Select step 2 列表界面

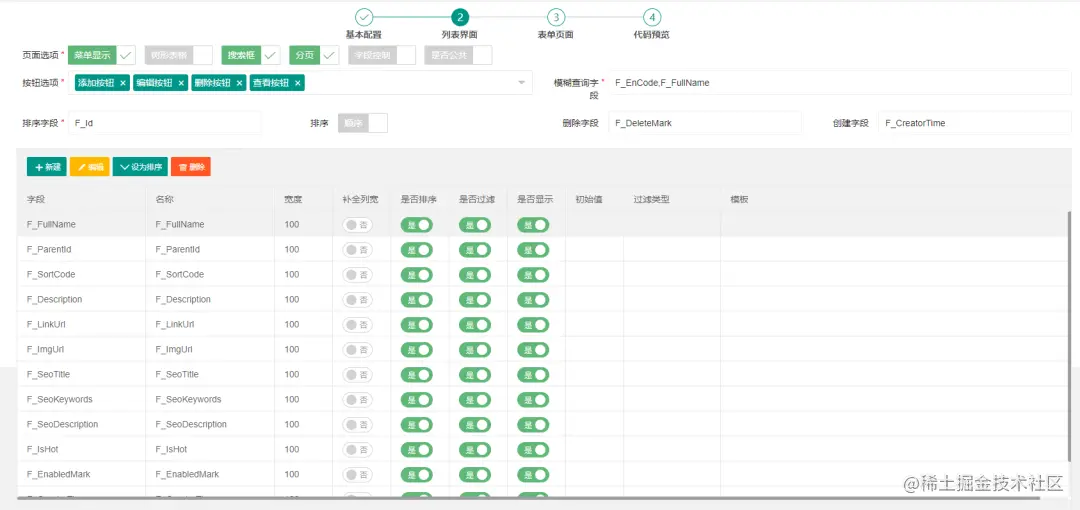[x=460, y=17]
